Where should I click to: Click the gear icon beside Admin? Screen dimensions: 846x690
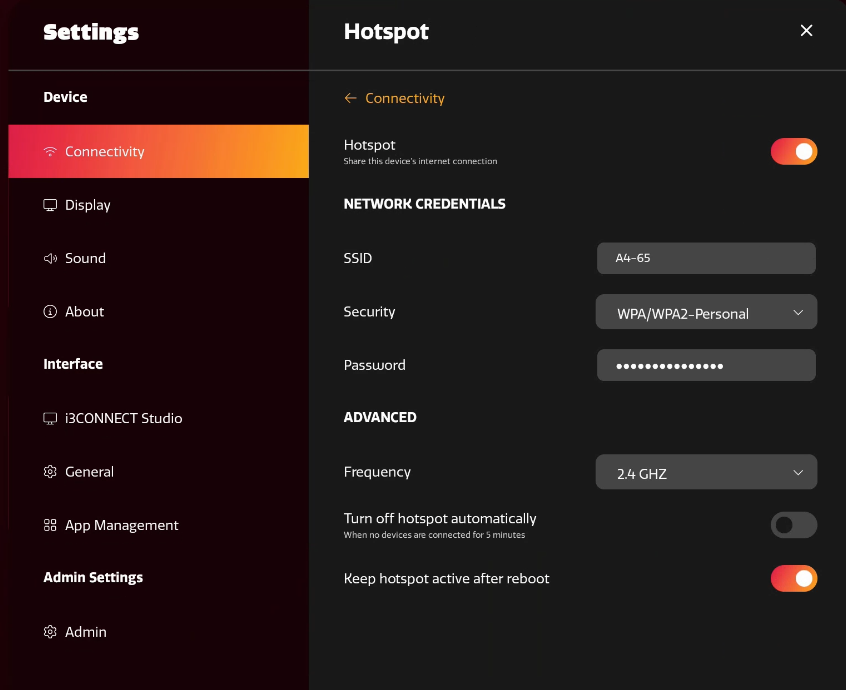[x=50, y=632]
